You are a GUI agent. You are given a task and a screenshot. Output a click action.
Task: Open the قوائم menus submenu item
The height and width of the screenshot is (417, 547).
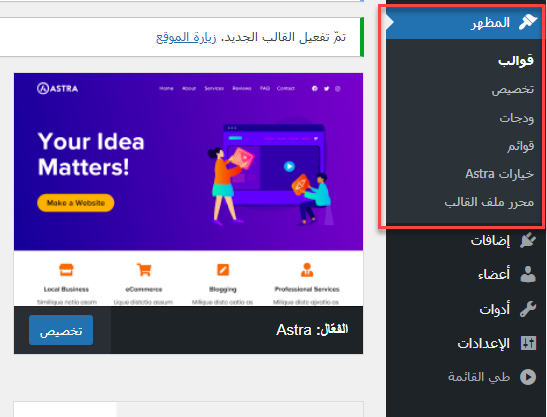pyautogui.click(x=520, y=146)
